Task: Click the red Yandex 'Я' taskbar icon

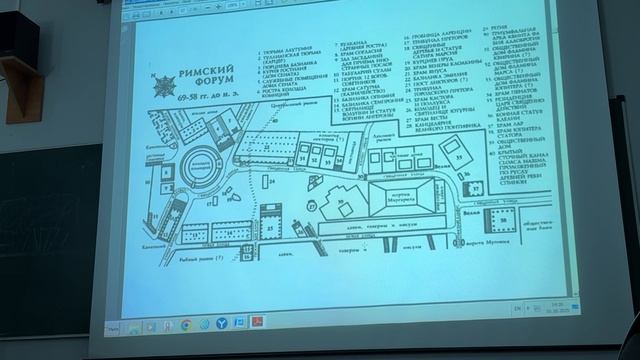Action: pyautogui.click(x=168, y=326)
